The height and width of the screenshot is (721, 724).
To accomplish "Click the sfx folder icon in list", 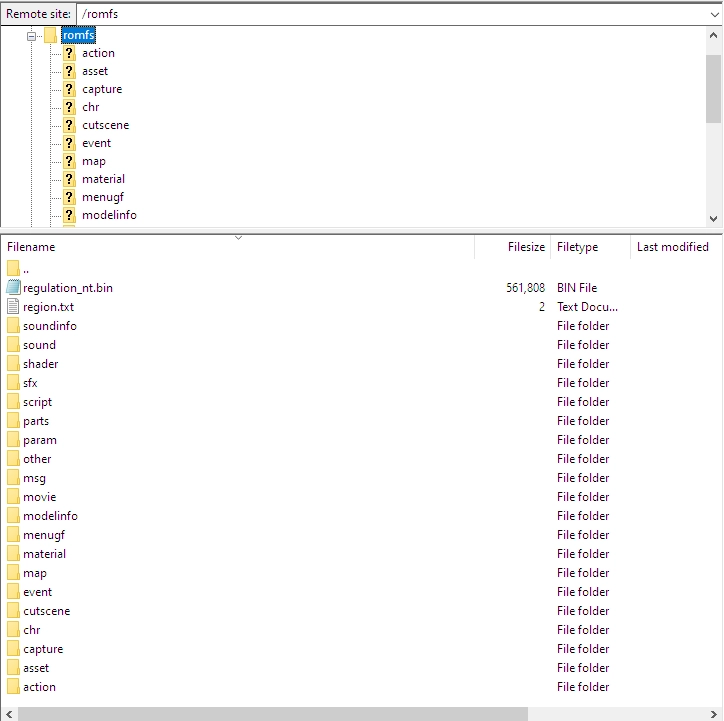I will pyautogui.click(x=13, y=383).
